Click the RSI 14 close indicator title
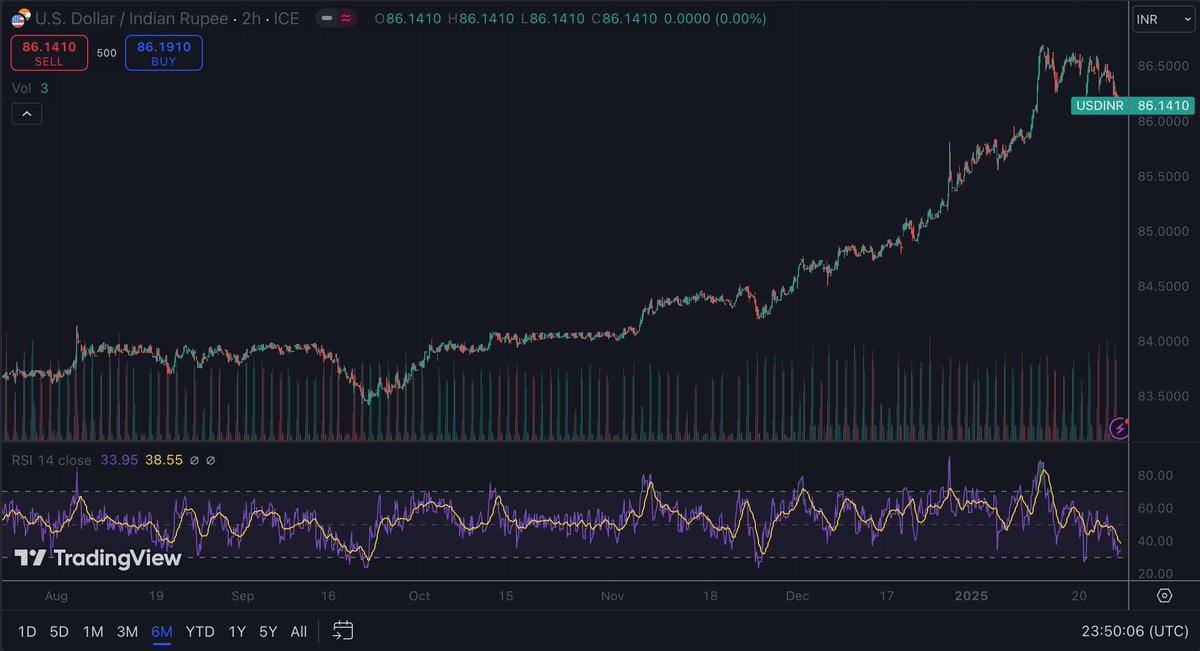1200x651 pixels. coord(52,460)
